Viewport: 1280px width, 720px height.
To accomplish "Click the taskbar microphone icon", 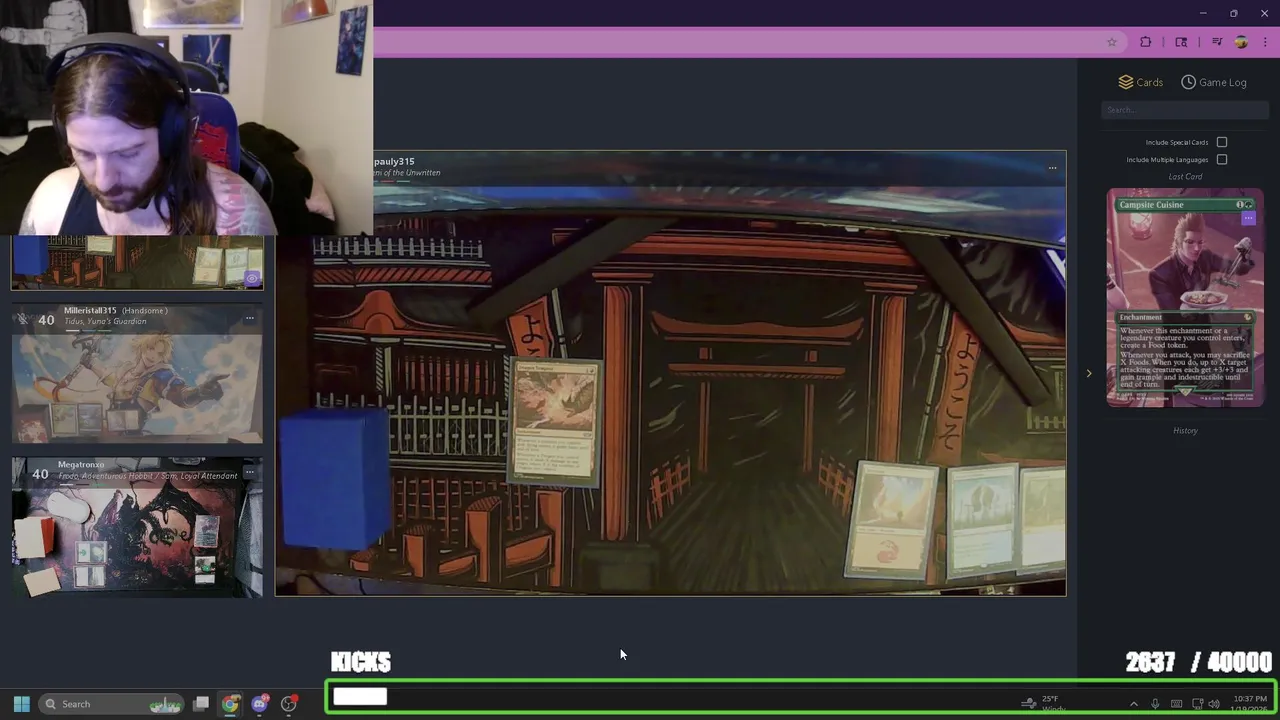I will click(1155, 704).
